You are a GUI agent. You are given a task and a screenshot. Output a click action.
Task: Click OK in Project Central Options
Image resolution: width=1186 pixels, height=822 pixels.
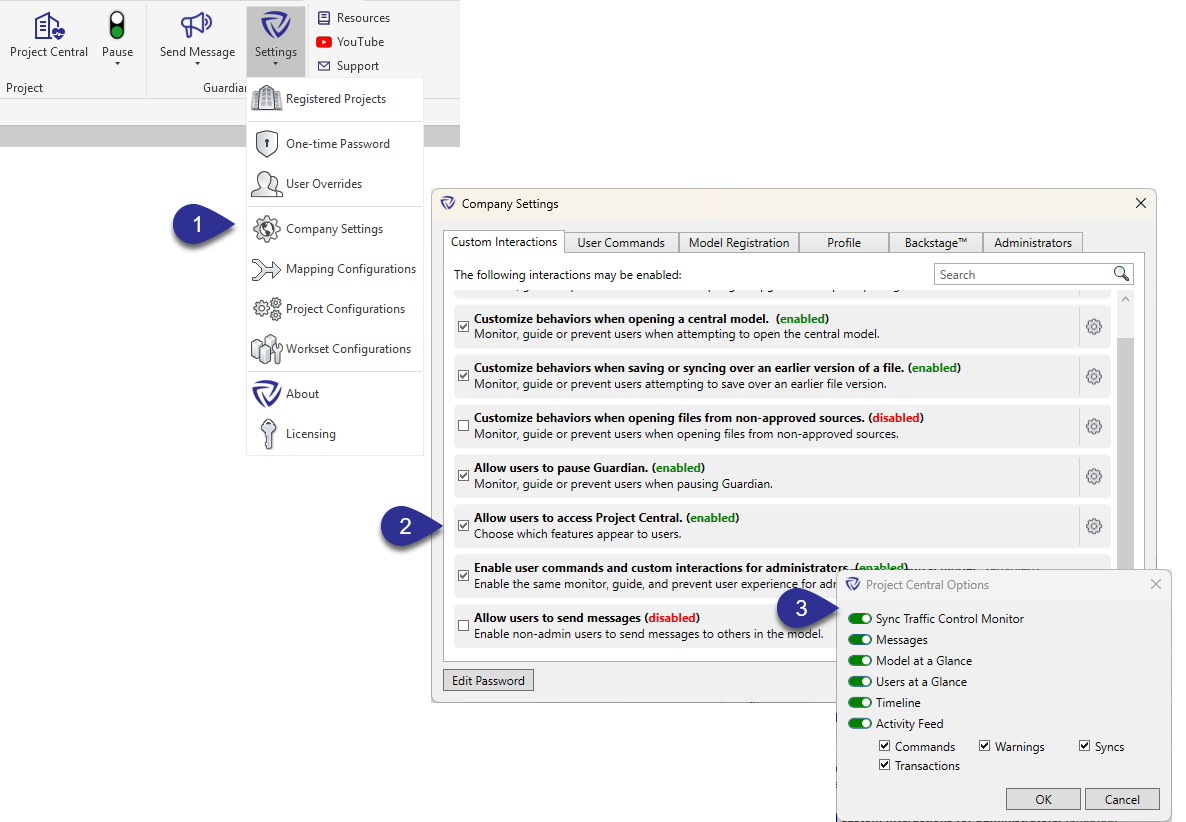tap(1043, 799)
